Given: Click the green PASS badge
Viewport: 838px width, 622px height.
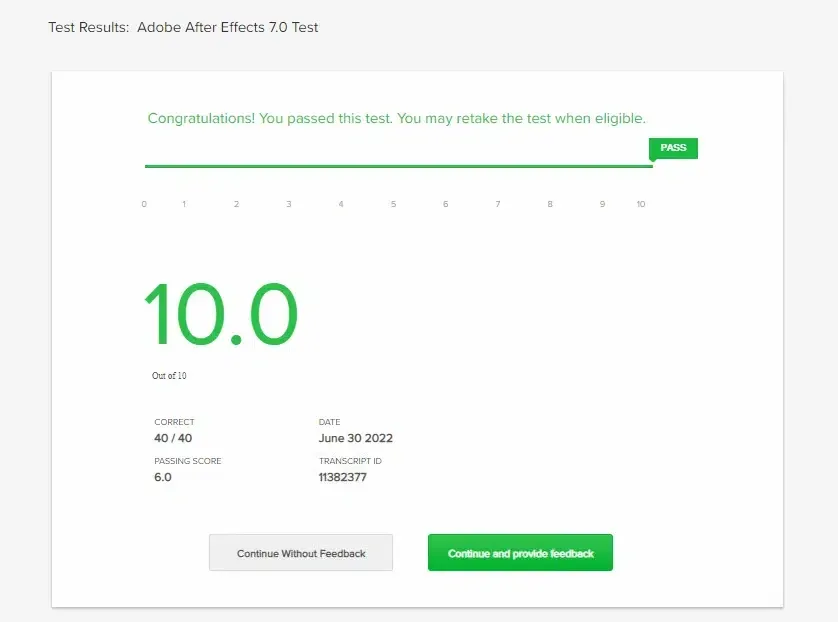Looking at the screenshot, I should pos(673,148).
